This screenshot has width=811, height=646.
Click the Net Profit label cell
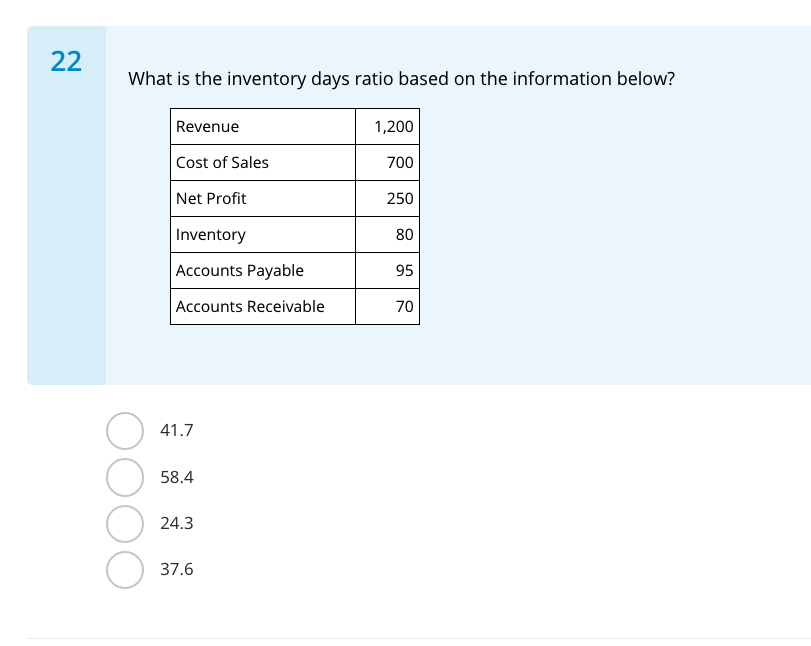pyautogui.click(x=262, y=199)
